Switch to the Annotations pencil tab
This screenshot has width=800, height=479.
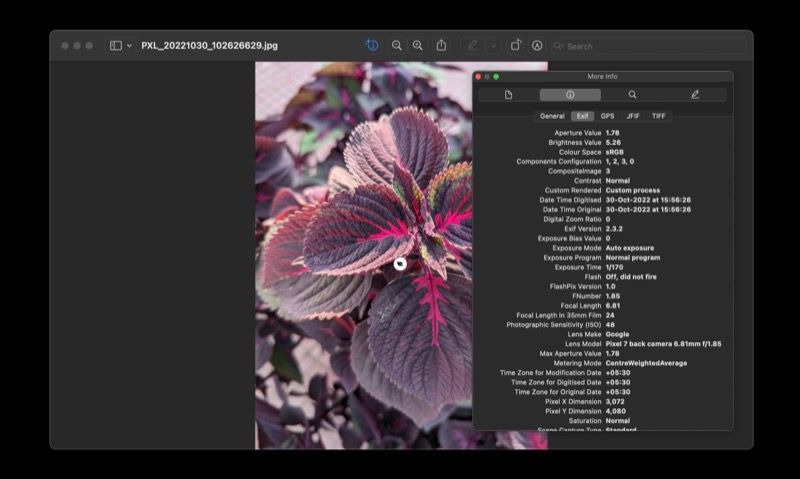695,95
